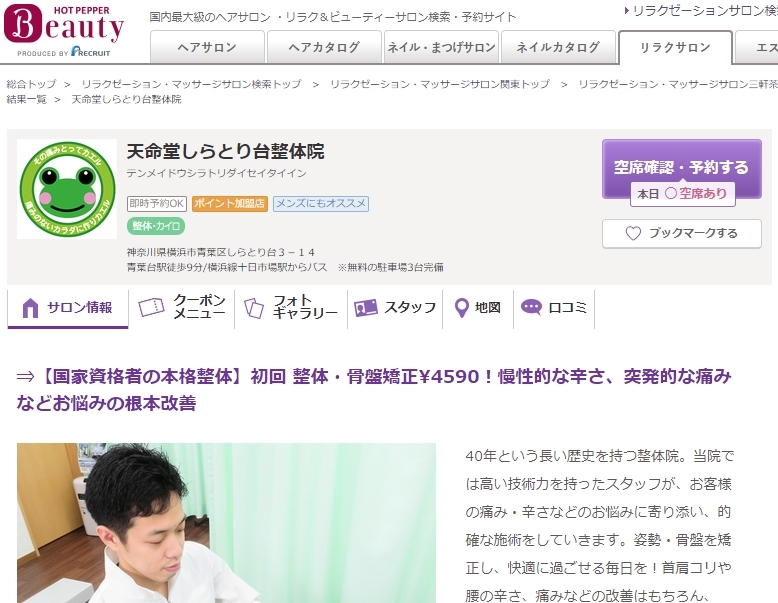Viewport: 778px width, 603px height.
Task: Open the フォトギャラリー tab
Action: [x=291, y=308]
